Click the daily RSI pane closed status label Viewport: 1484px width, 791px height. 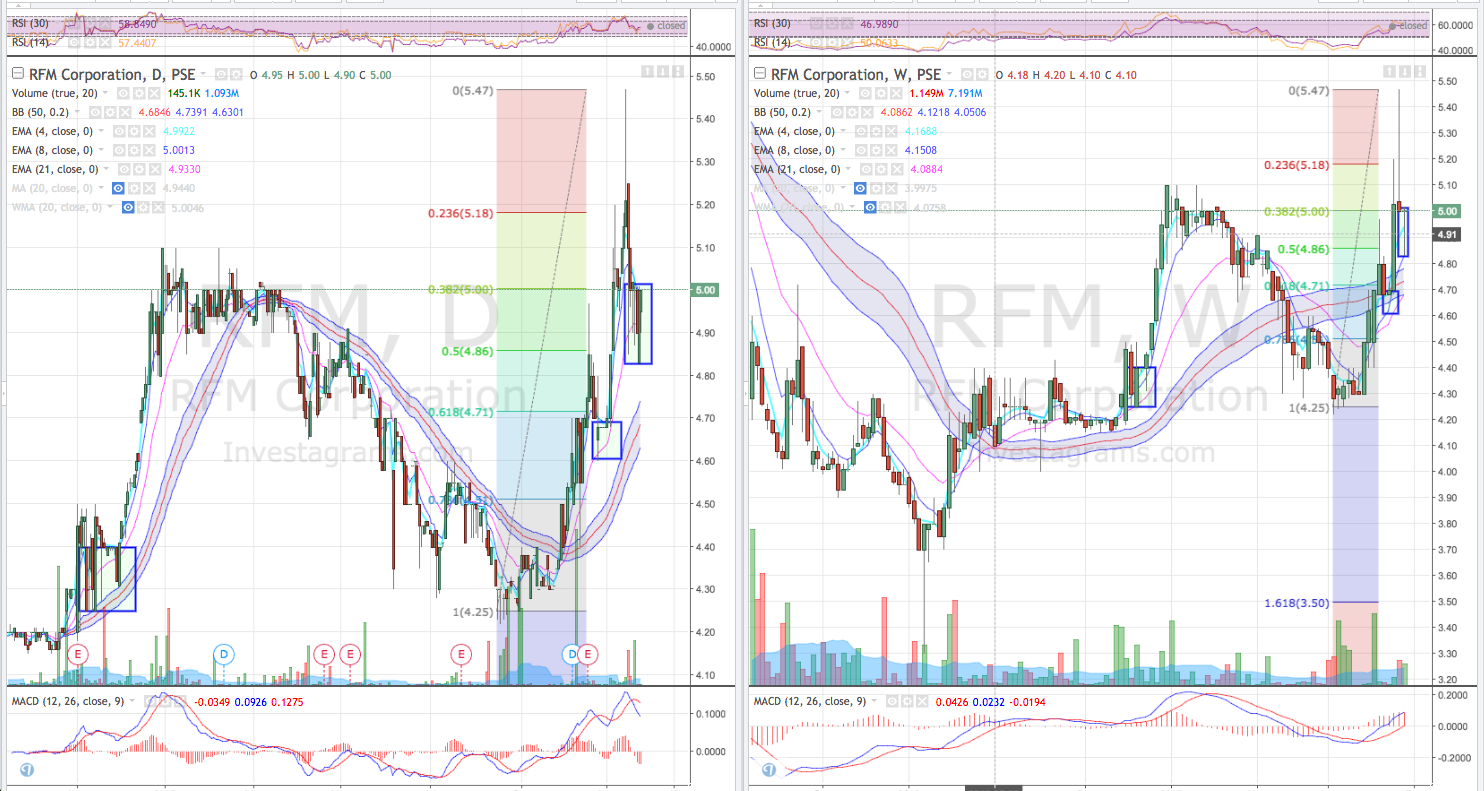(x=666, y=26)
